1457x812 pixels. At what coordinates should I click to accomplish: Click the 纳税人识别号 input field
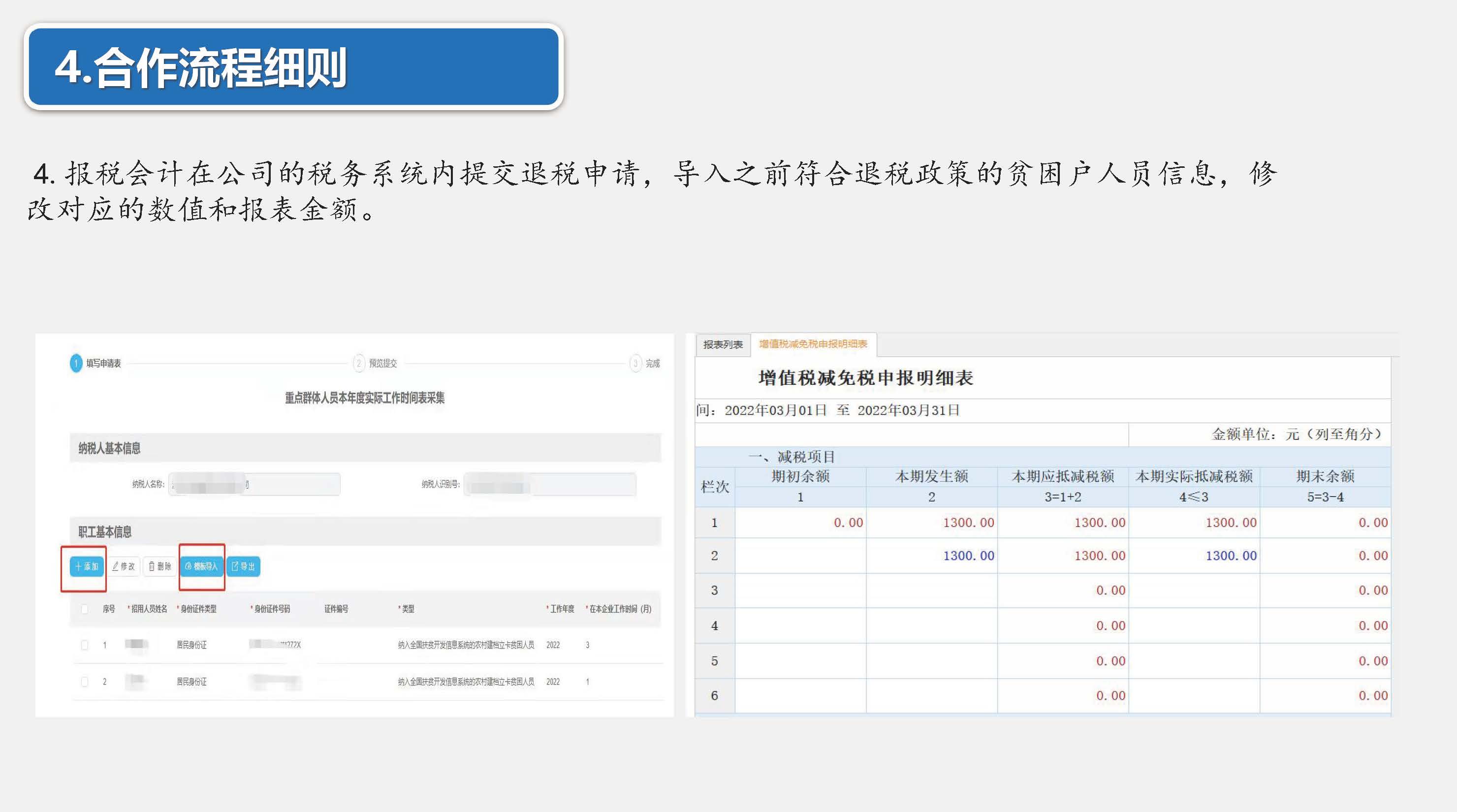(550, 485)
